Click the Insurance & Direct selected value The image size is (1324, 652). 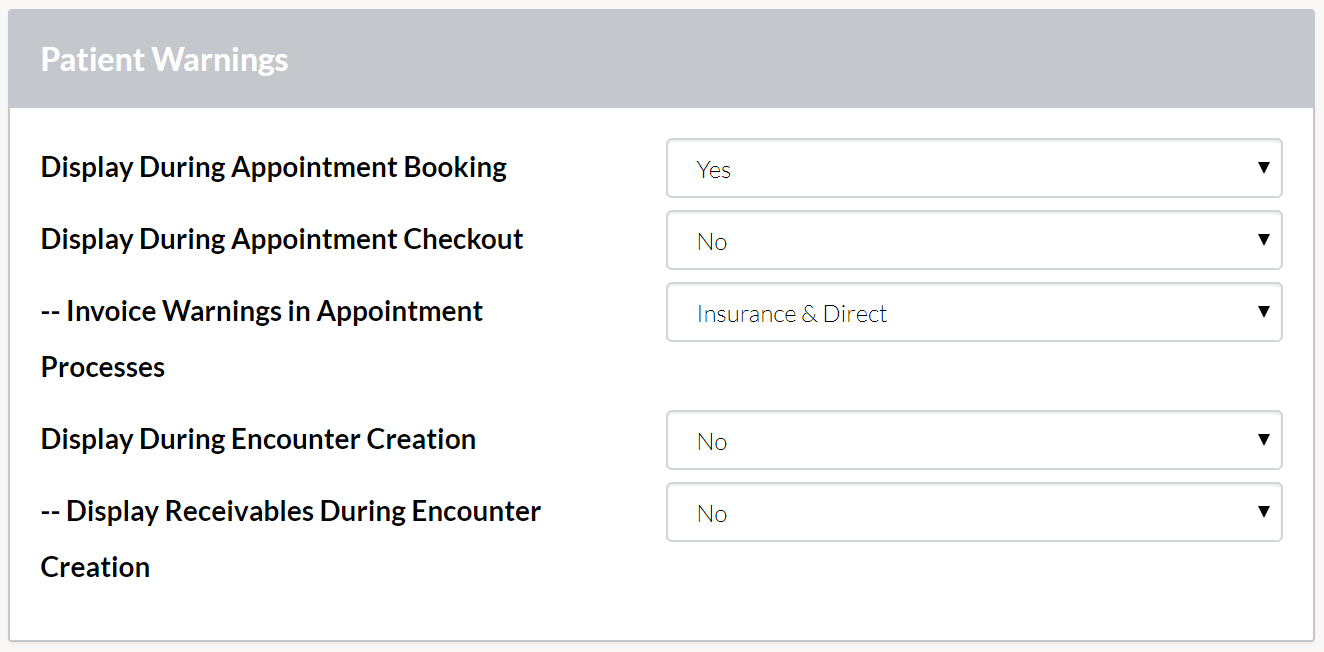click(792, 313)
